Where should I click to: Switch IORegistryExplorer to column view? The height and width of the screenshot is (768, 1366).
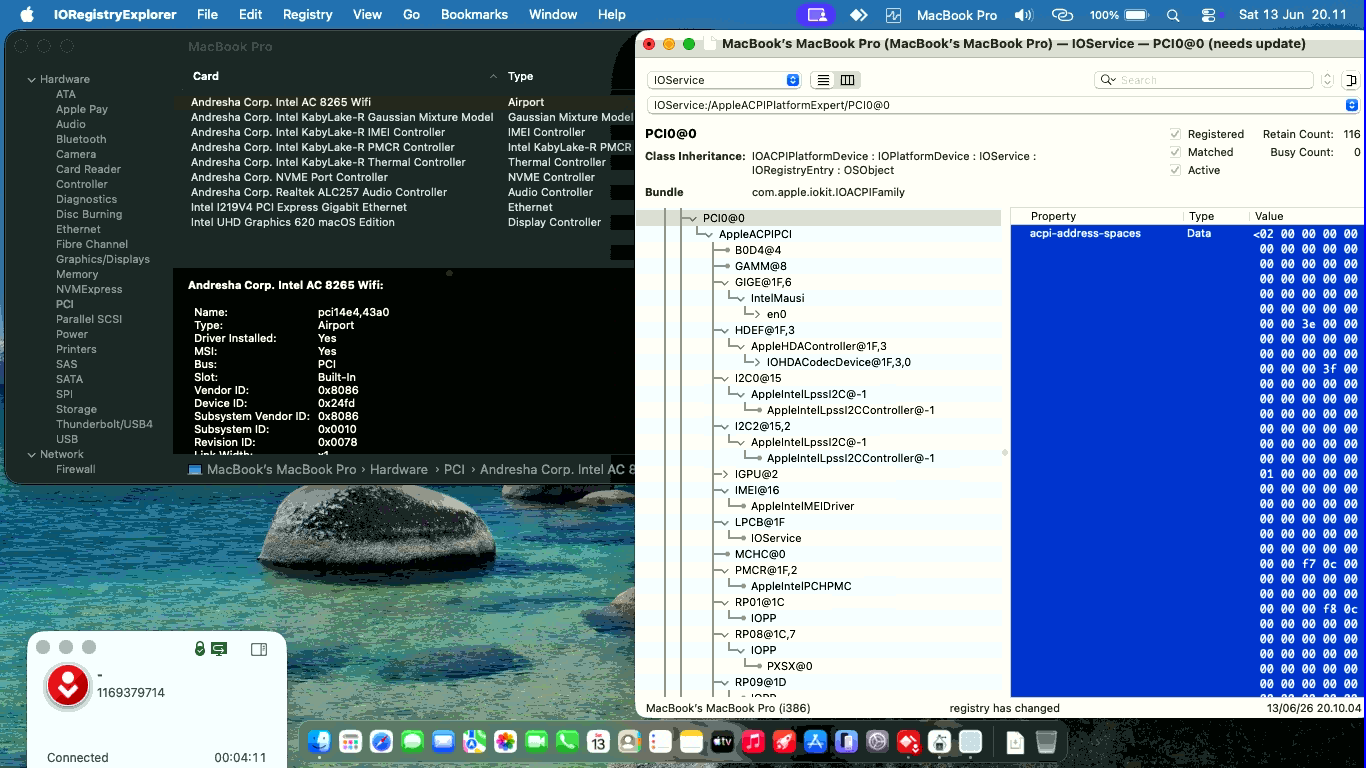pyautogui.click(x=847, y=80)
